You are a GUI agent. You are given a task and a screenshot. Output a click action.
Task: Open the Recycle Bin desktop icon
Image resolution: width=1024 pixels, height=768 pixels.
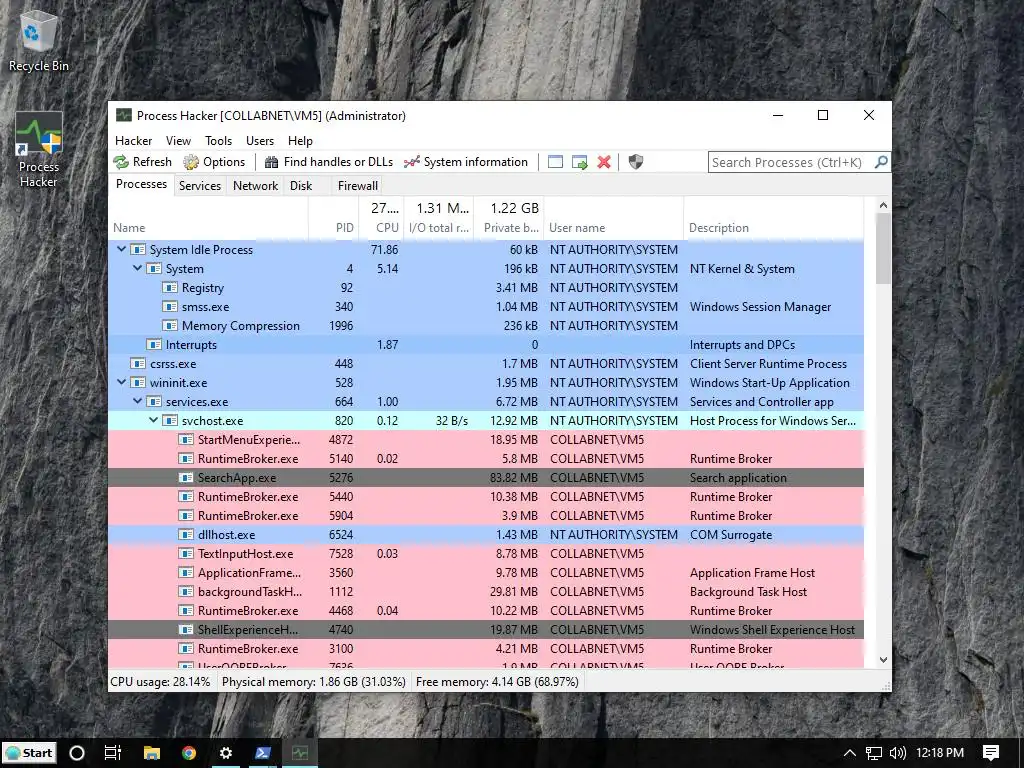coord(39,40)
